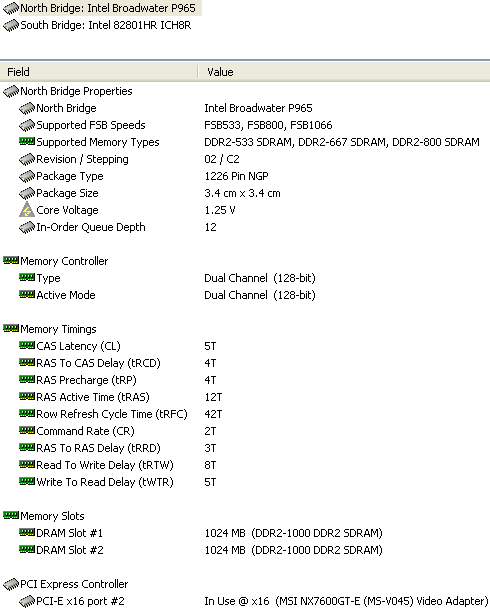
Task: Select the CAS Latency (CL) row
Action: coord(245,346)
